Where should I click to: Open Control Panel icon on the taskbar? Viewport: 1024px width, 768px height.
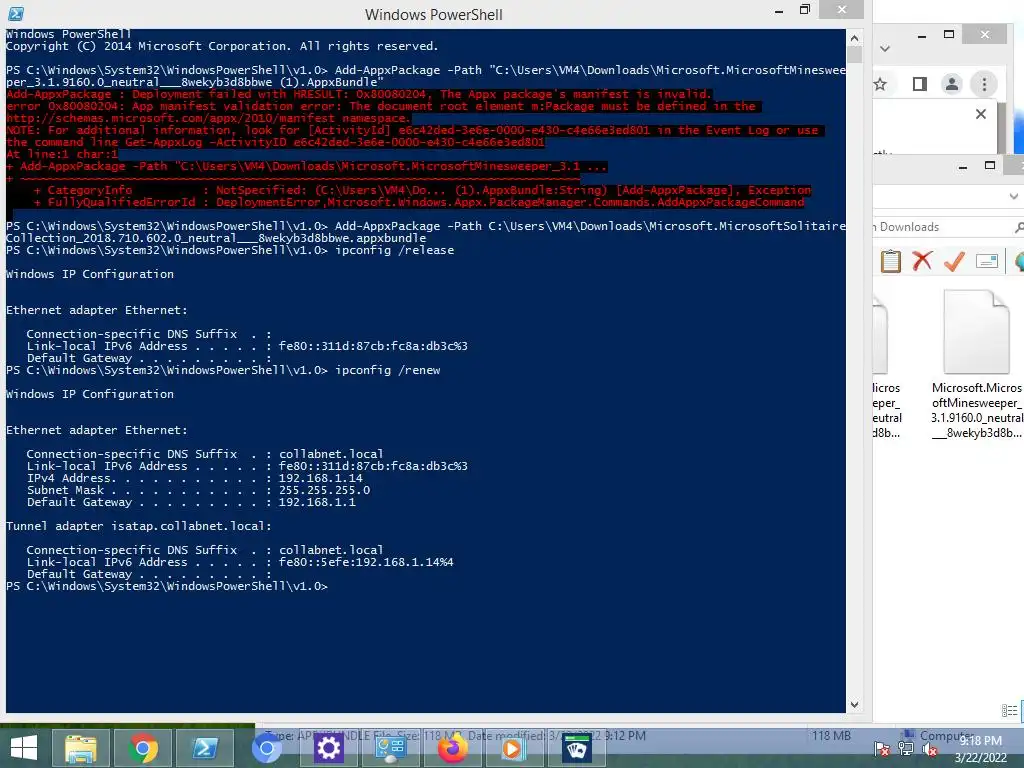click(x=391, y=750)
